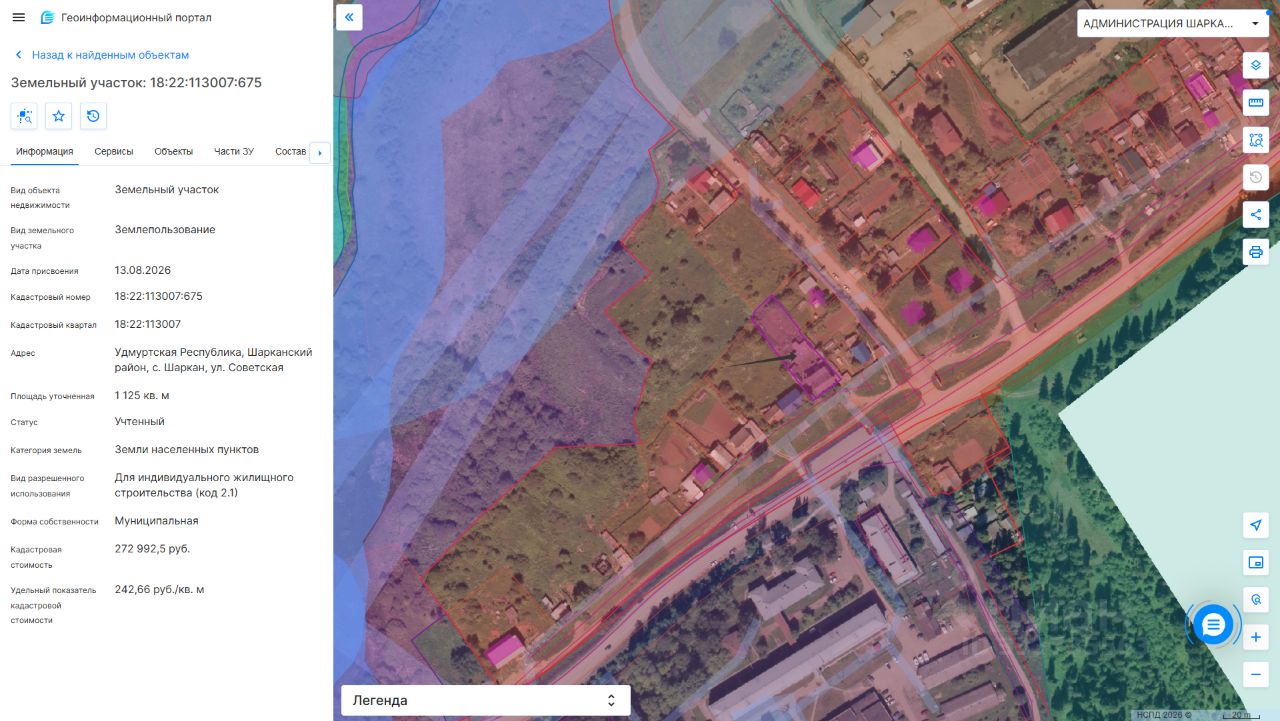Expand the Легенда panel

[486, 700]
